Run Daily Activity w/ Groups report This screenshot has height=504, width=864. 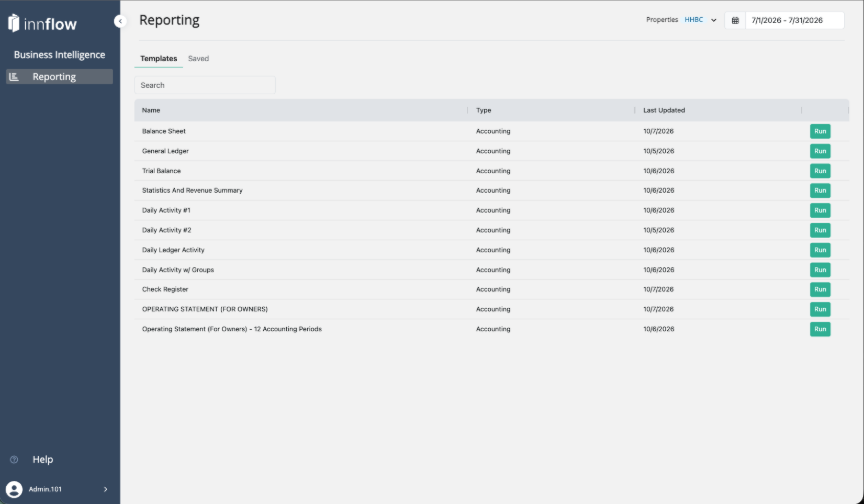click(x=820, y=270)
